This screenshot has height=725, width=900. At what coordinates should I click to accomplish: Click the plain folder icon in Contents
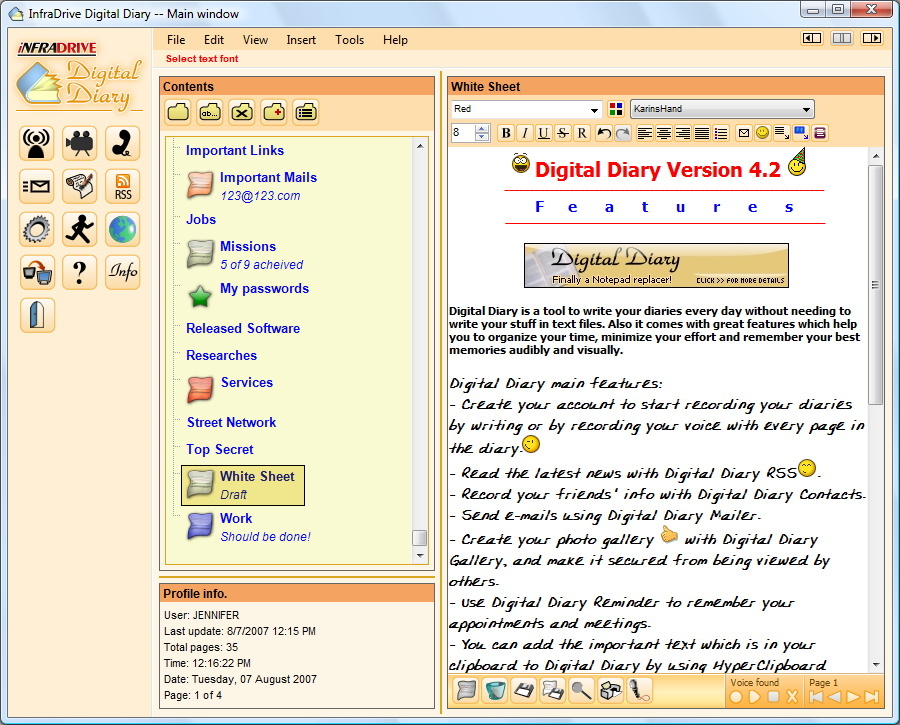(178, 112)
